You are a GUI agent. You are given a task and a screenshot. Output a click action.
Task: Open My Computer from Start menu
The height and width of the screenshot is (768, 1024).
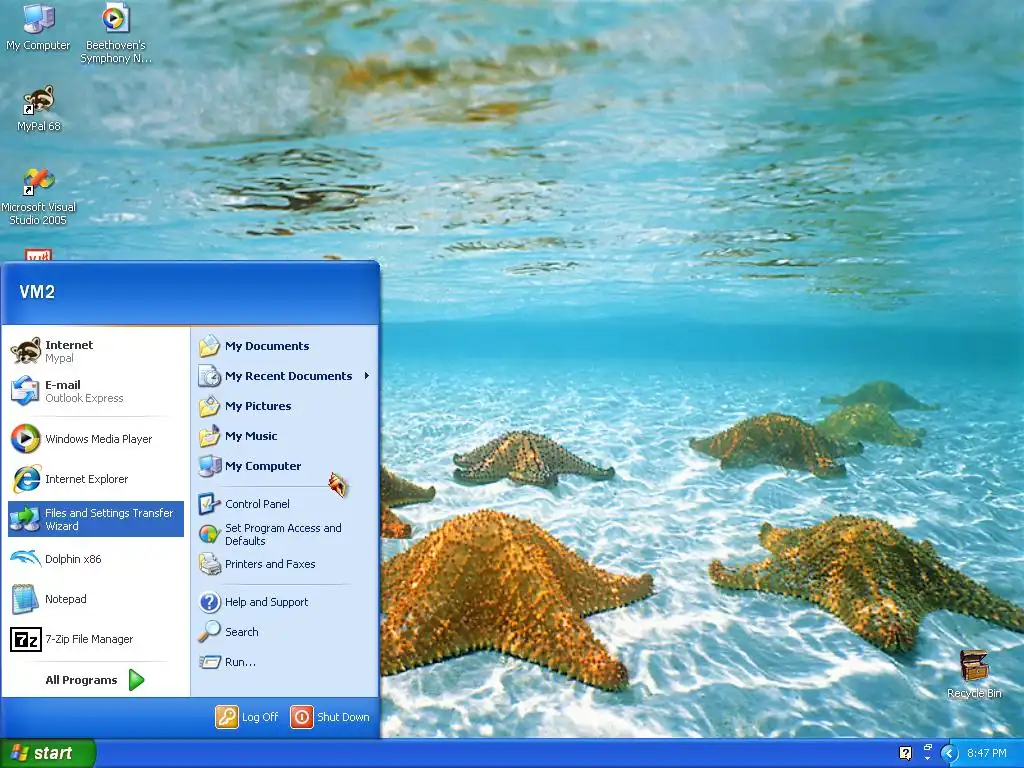[x=284, y=466]
